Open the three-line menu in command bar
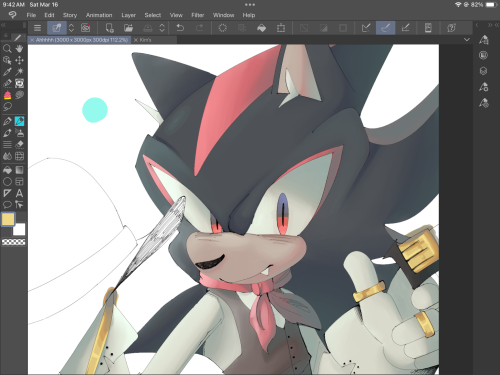The width and height of the screenshot is (500, 375). point(37,28)
